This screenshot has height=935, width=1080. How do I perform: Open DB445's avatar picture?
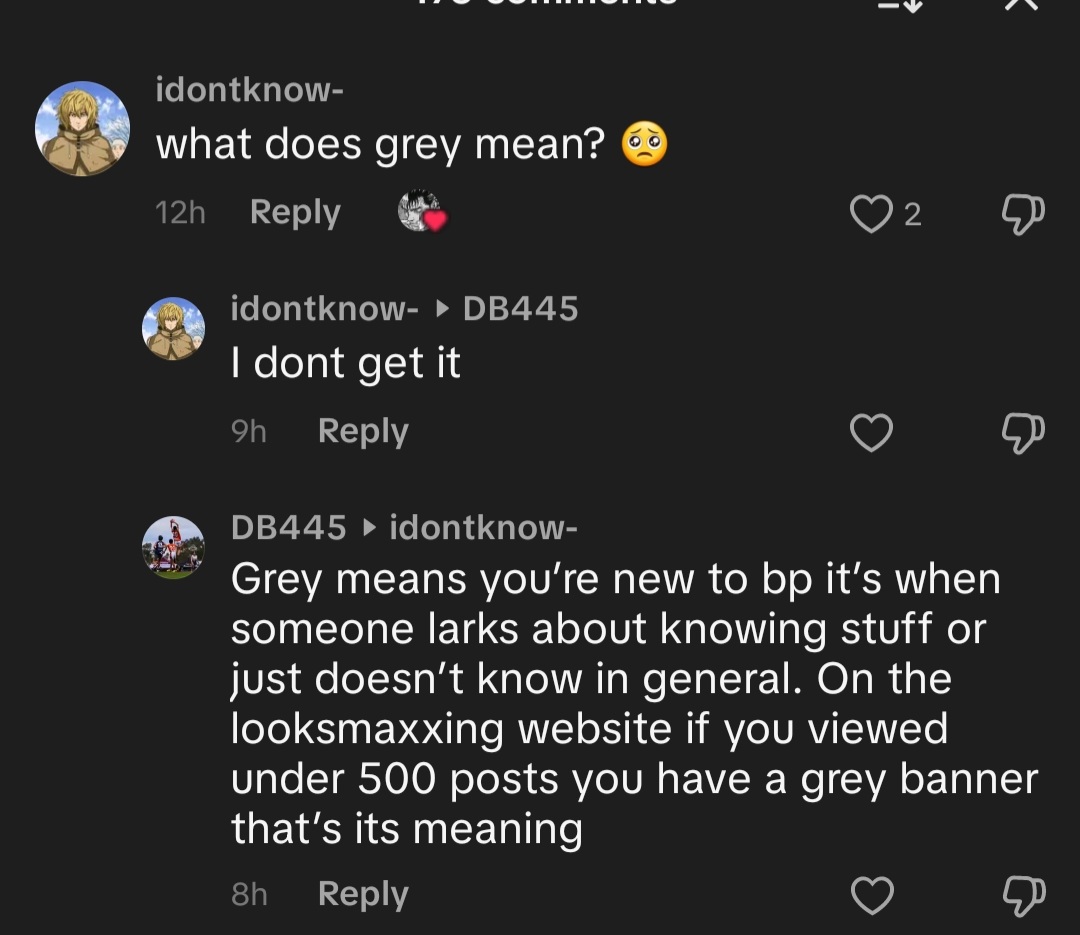175,548
